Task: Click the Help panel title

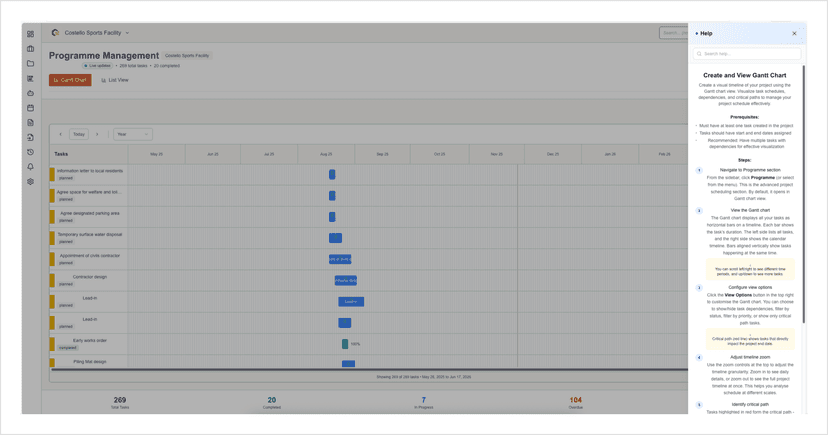Action: (706, 33)
